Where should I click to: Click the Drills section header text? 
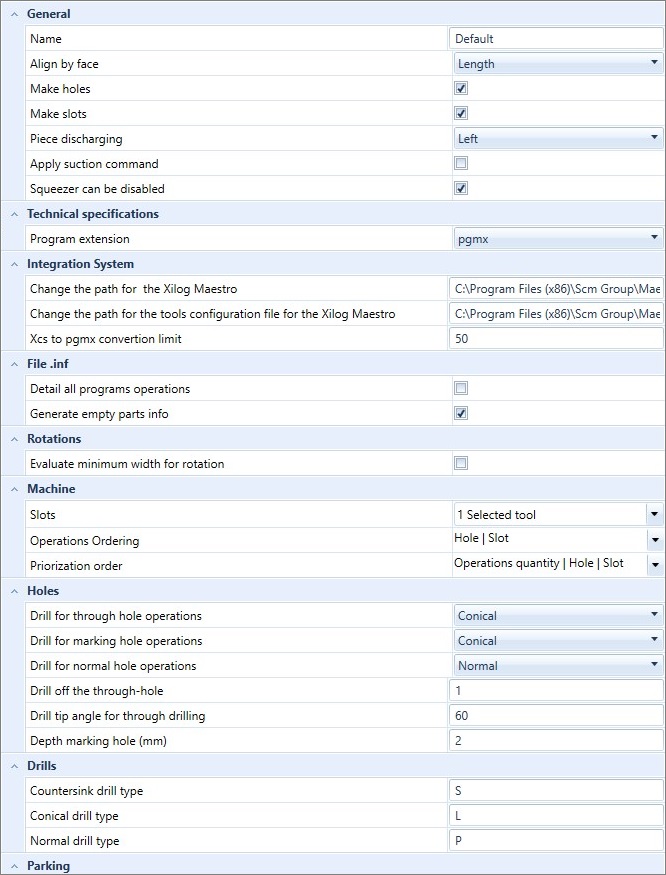click(x=42, y=766)
